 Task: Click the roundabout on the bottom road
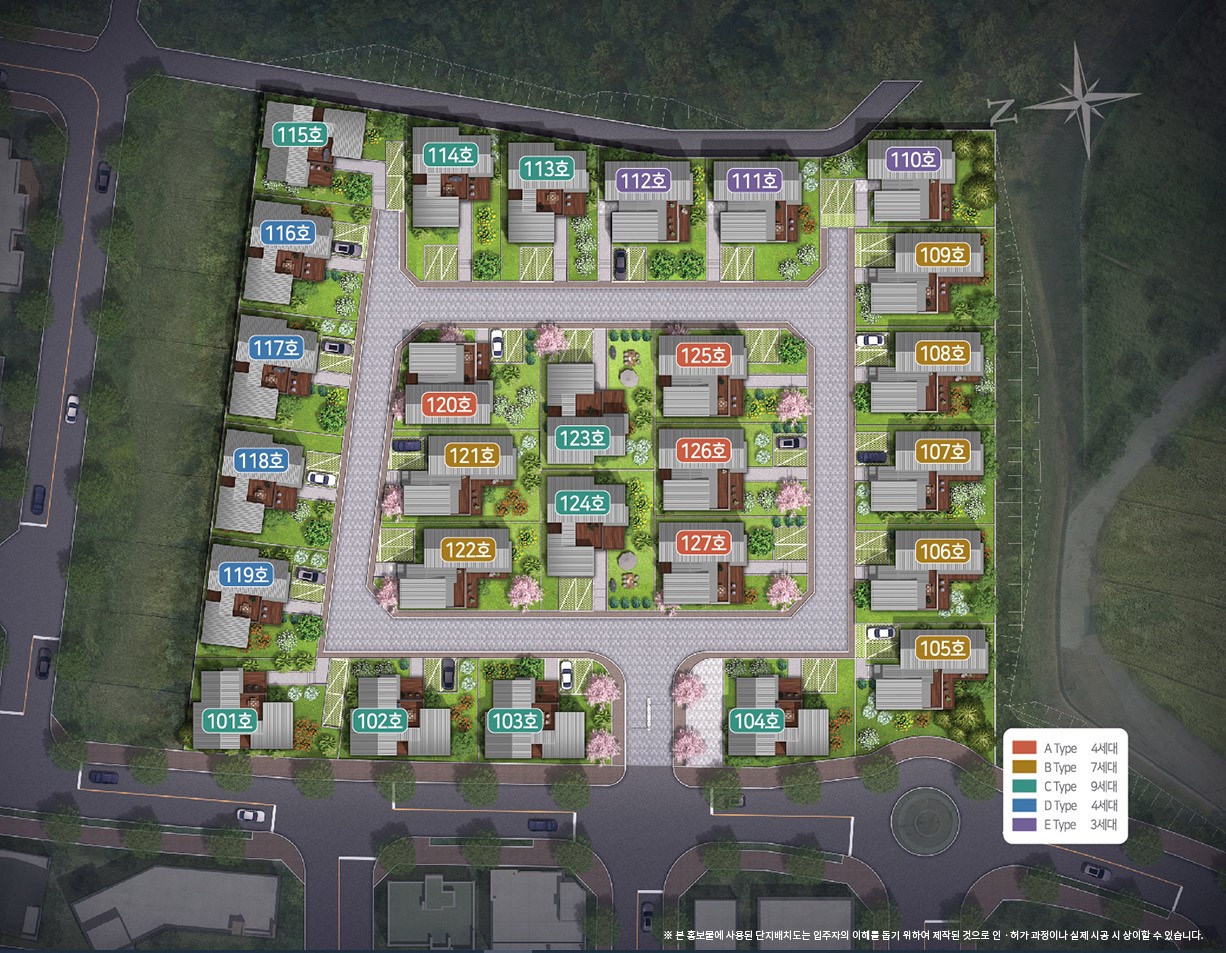(x=924, y=821)
